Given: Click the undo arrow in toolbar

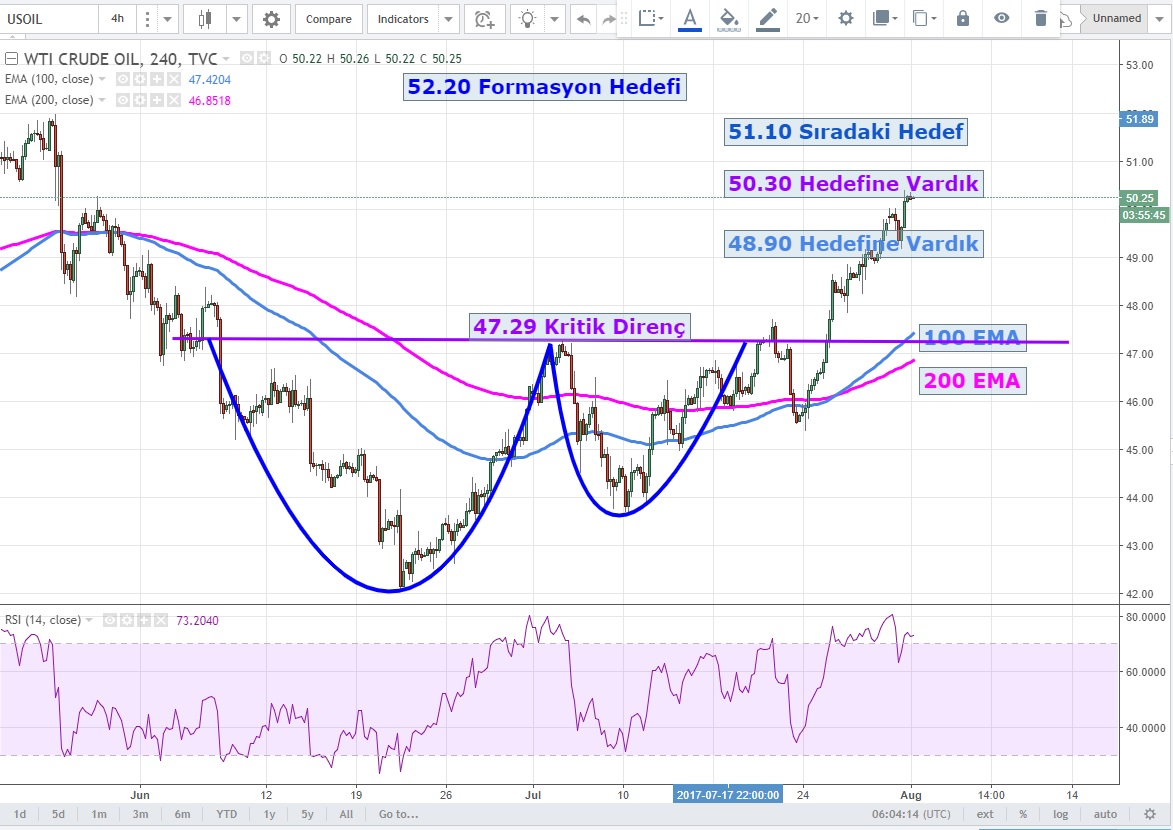Looking at the screenshot, I should [x=583, y=19].
